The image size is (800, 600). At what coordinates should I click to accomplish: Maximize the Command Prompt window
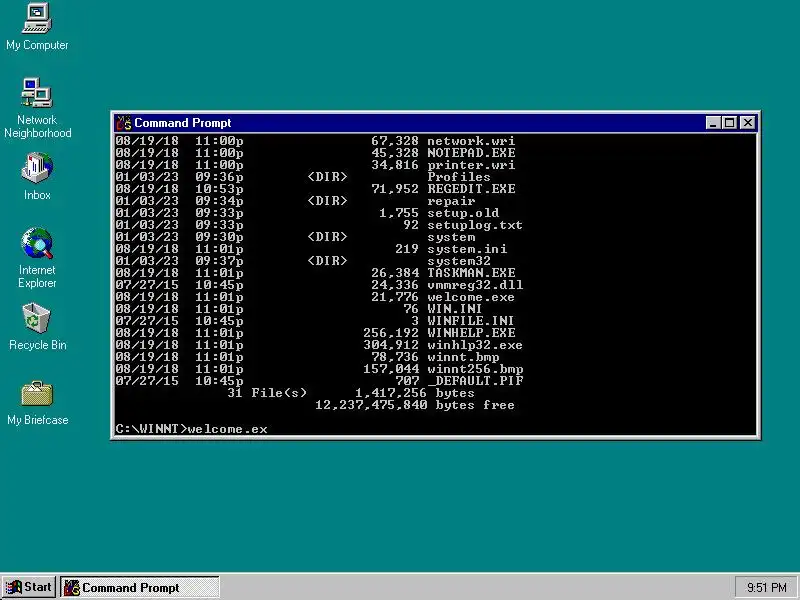[730, 123]
